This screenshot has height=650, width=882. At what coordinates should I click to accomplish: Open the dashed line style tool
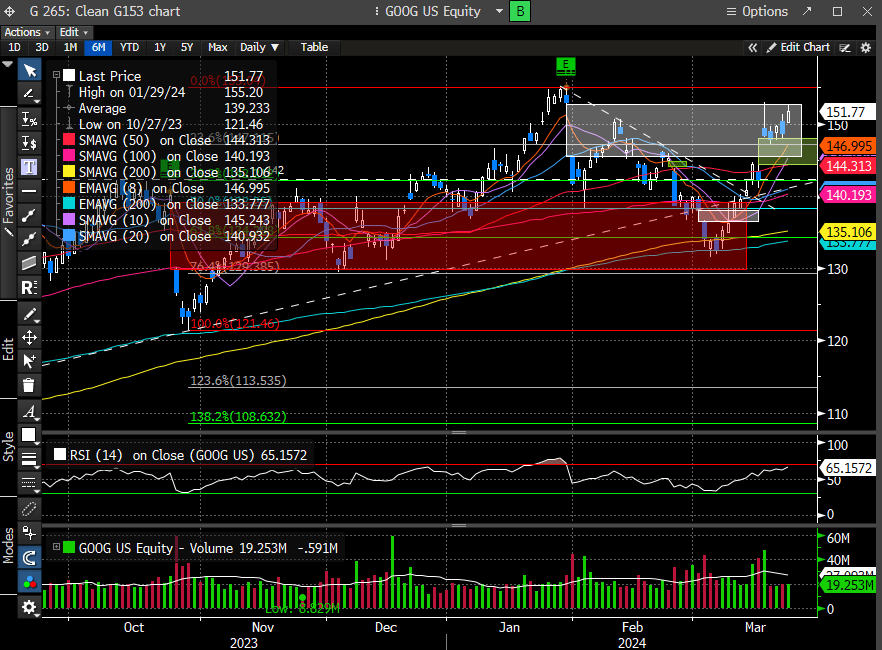tap(29, 482)
